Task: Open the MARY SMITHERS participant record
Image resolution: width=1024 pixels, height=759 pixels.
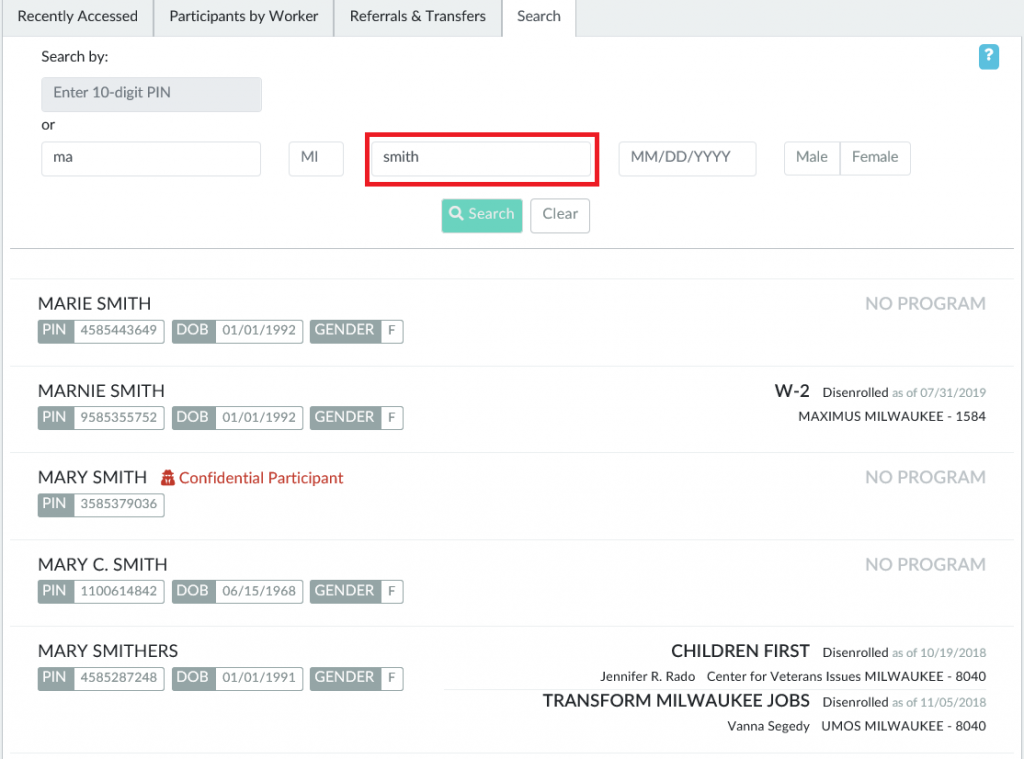Action: pyautogui.click(x=108, y=651)
